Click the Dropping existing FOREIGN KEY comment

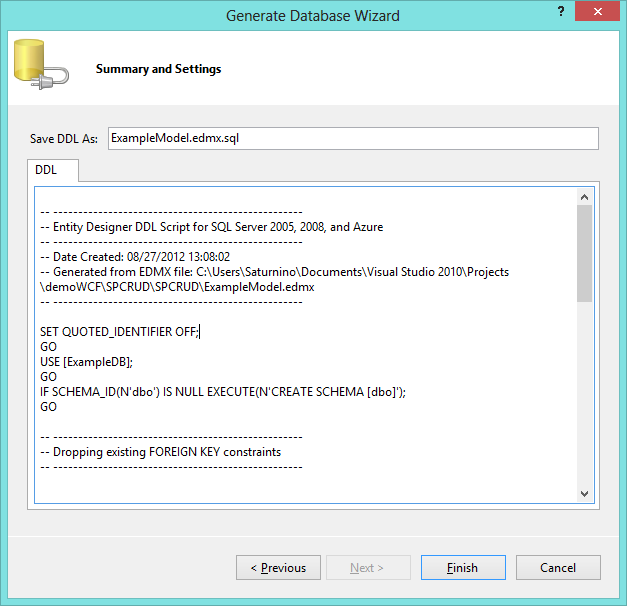[160, 452]
